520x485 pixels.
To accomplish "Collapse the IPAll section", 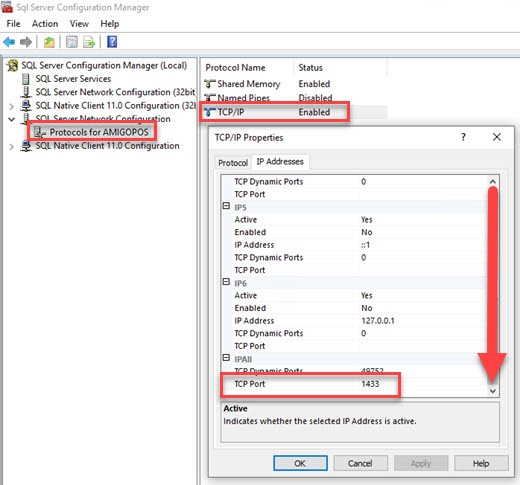I will (226, 358).
